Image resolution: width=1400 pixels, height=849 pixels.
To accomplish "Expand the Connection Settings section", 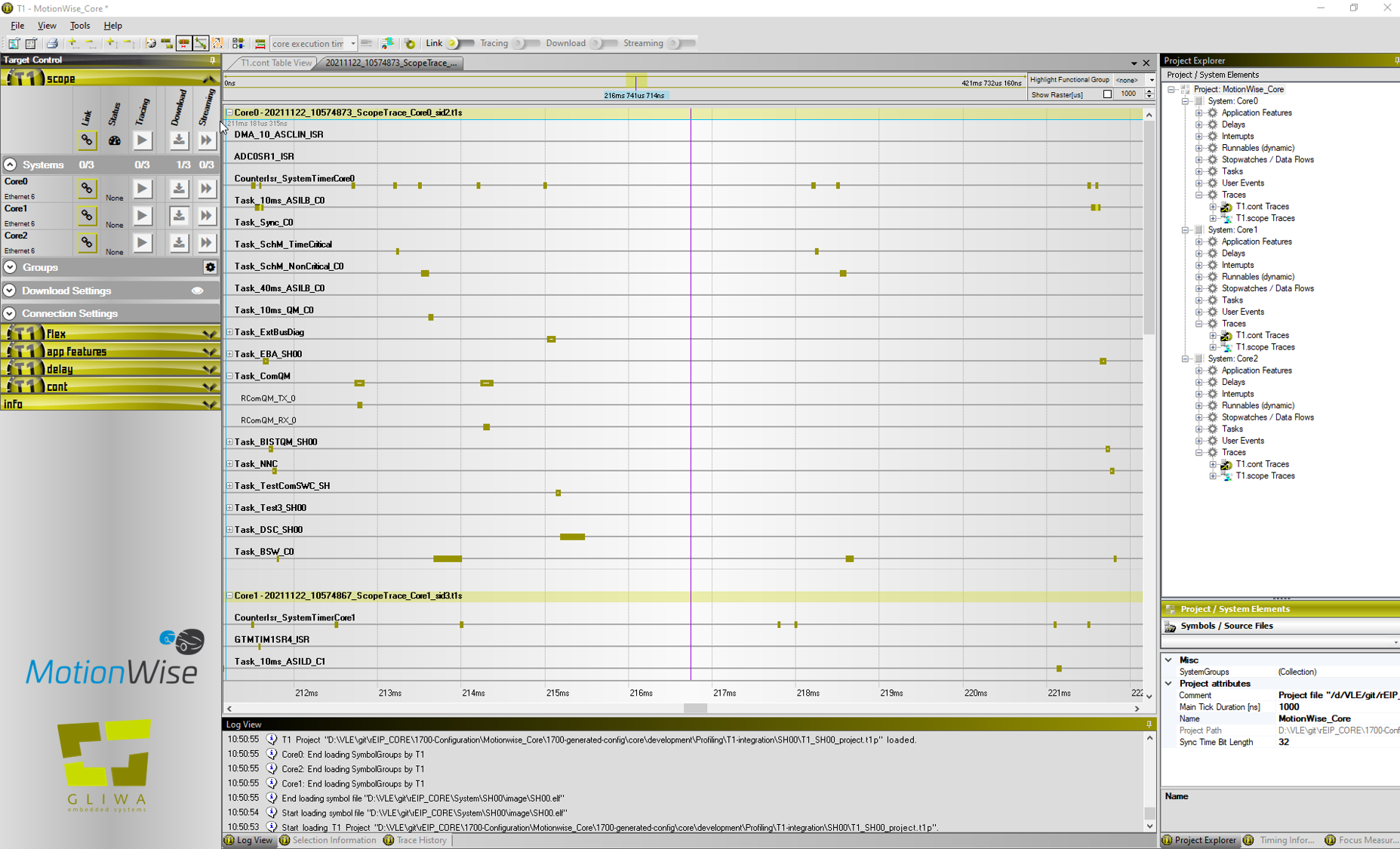I will (10, 313).
